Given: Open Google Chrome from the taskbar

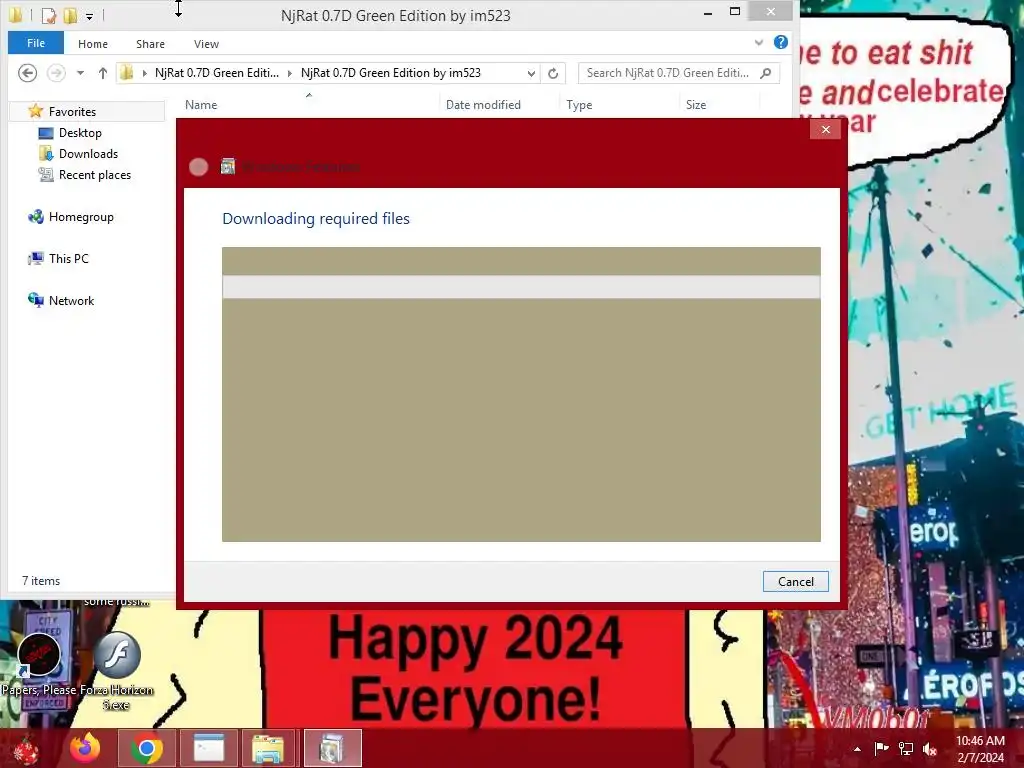Looking at the screenshot, I should pyautogui.click(x=146, y=748).
